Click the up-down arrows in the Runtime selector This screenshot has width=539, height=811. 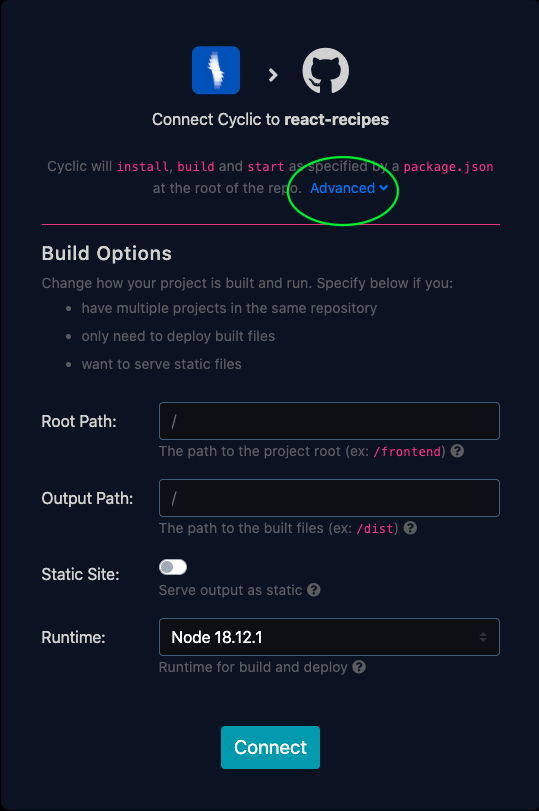(483, 637)
